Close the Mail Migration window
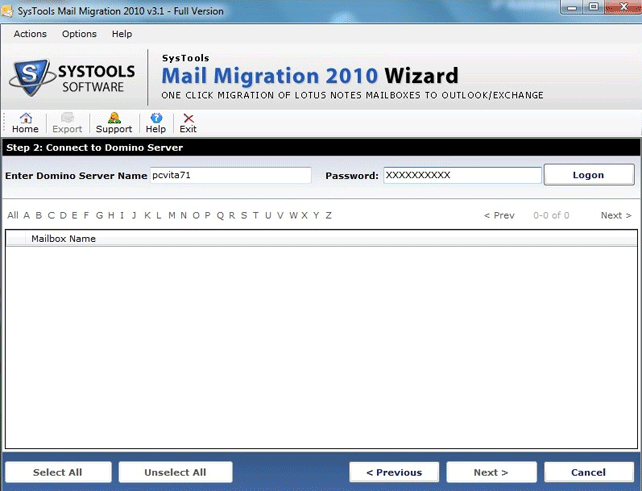Viewport: 642px width, 491px height. coord(623,7)
